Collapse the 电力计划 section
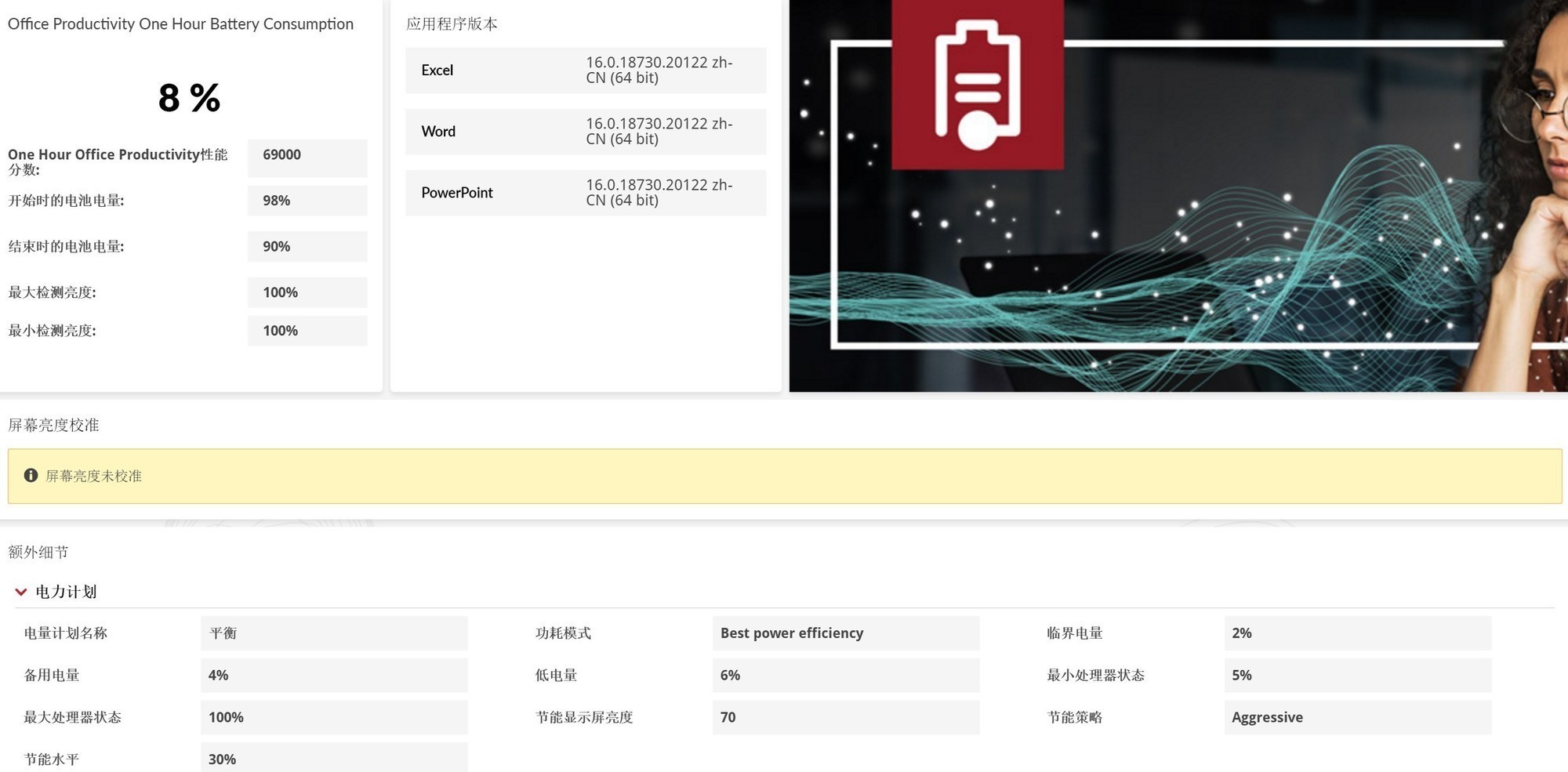 64,592
